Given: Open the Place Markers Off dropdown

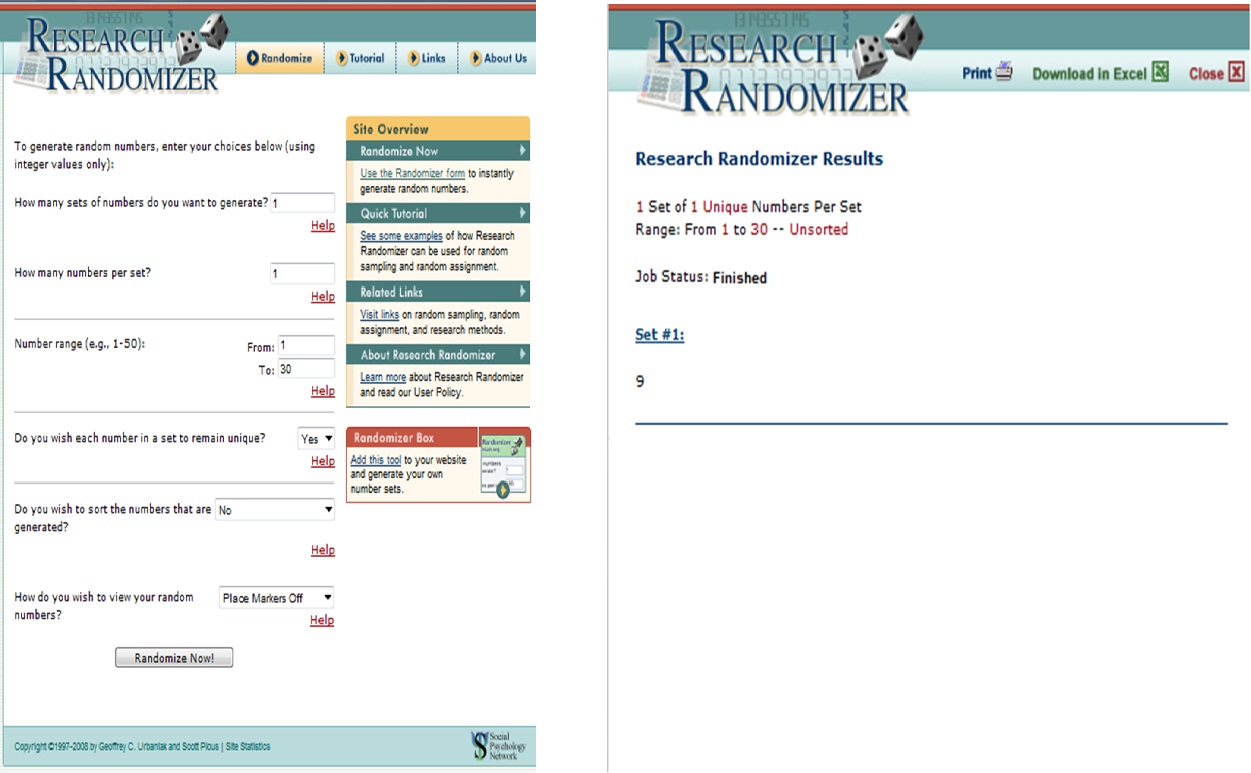Looking at the screenshot, I should point(277,598).
